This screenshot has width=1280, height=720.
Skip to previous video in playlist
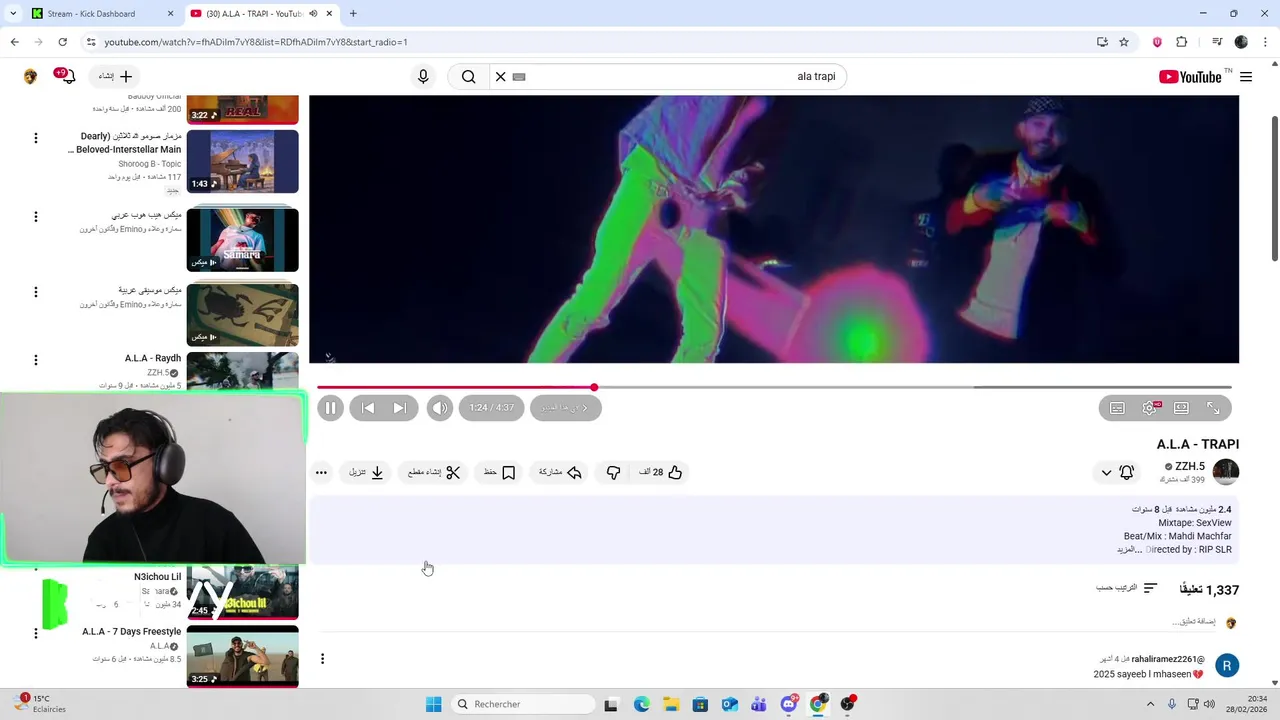tap(368, 408)
